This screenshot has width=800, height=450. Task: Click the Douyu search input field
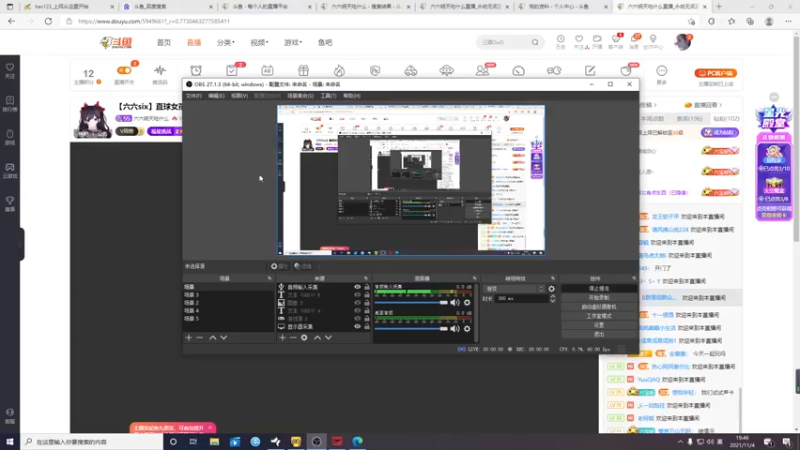(x=505, y=42)
